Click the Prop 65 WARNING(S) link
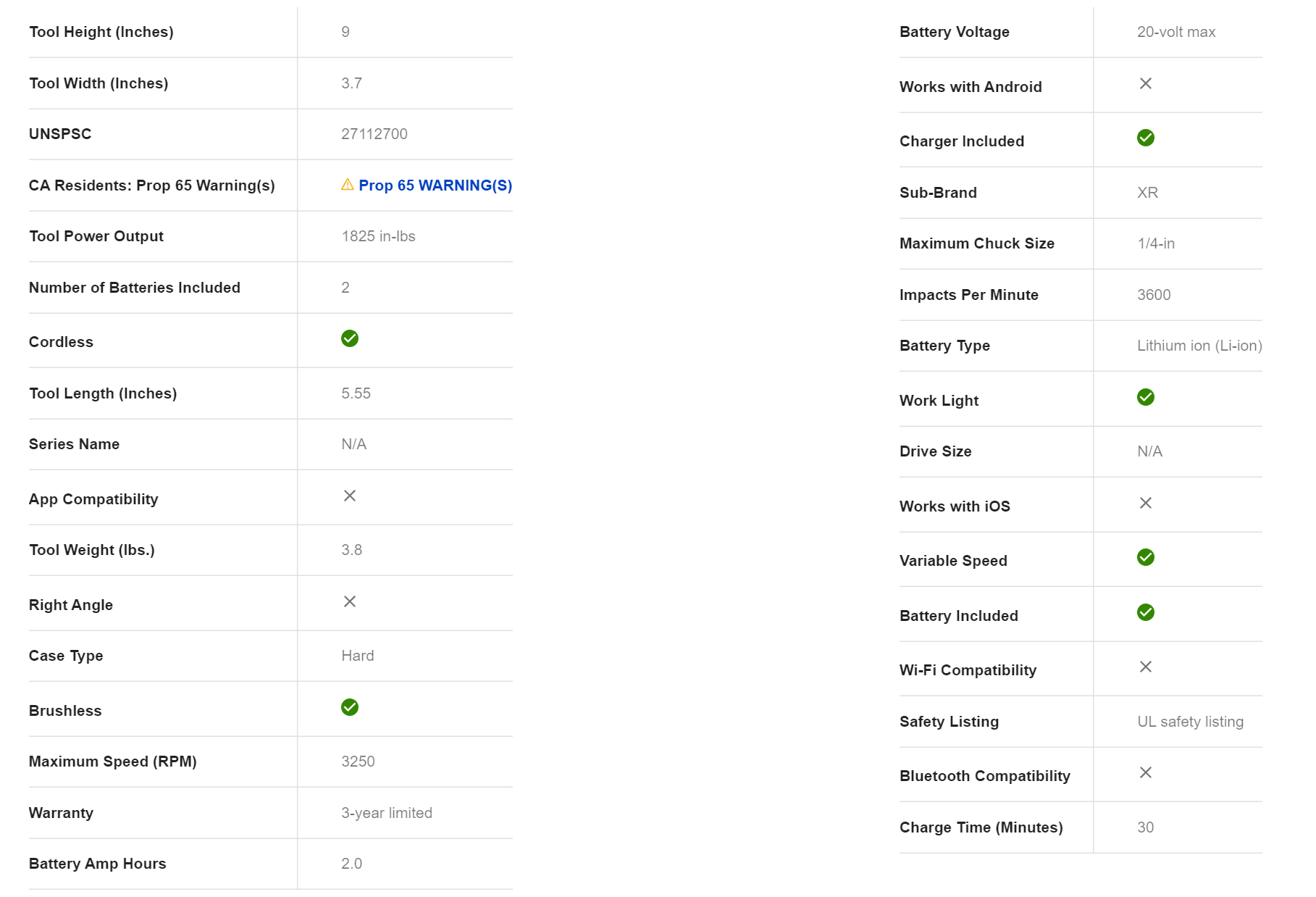This screenshot has height=897, width=1316. coord(435,185)
